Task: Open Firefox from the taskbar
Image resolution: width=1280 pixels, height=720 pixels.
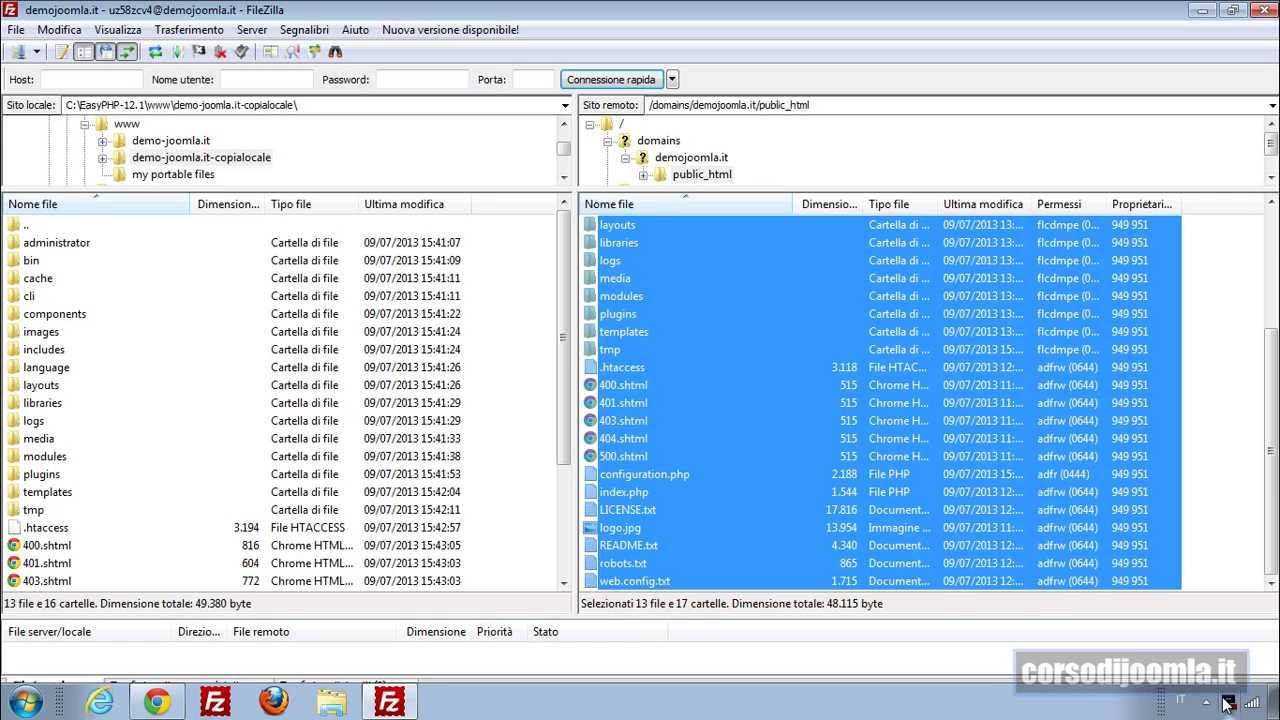Action: [273, 702]
